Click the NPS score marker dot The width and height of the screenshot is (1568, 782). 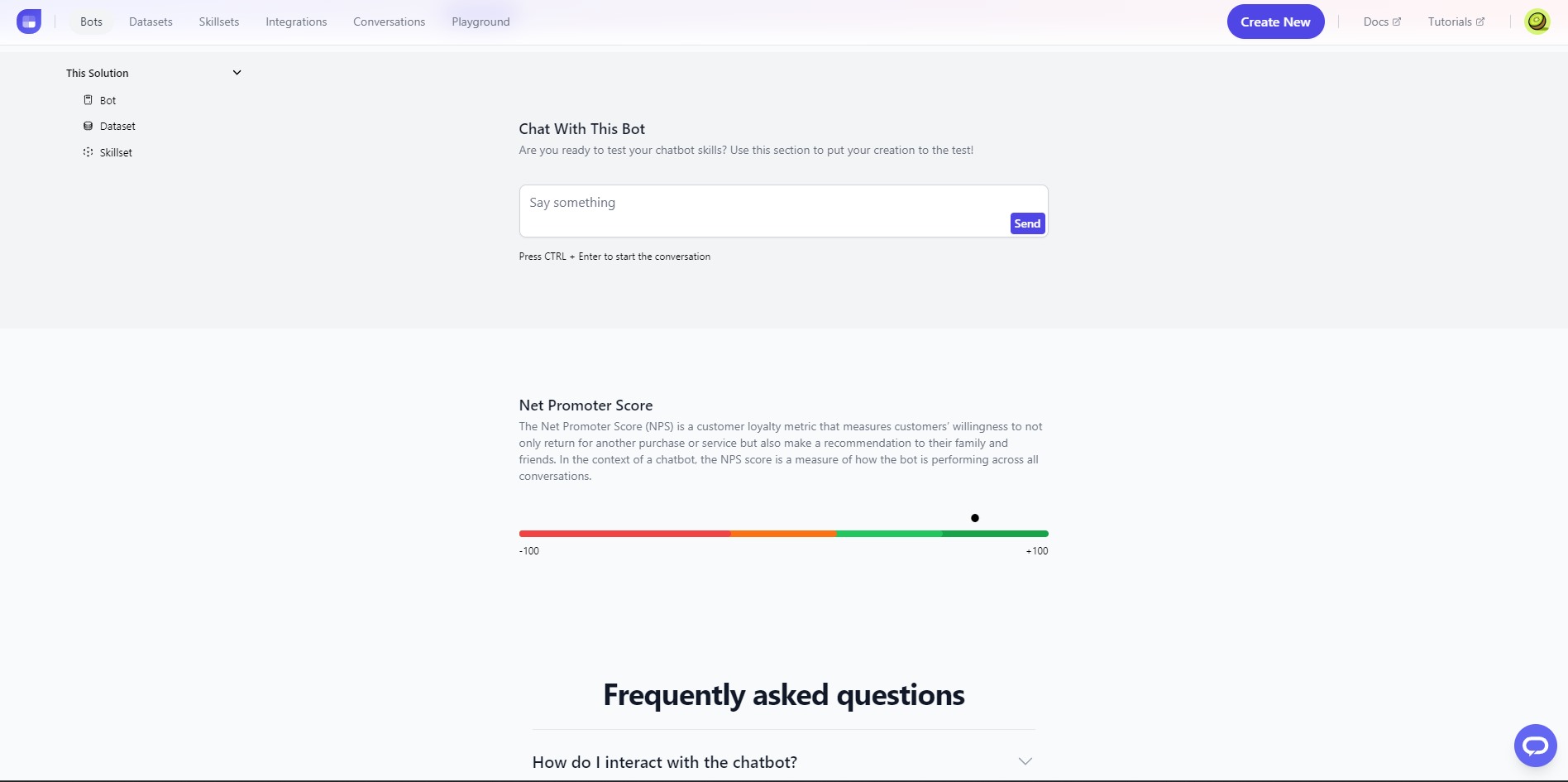pos(975,518)
